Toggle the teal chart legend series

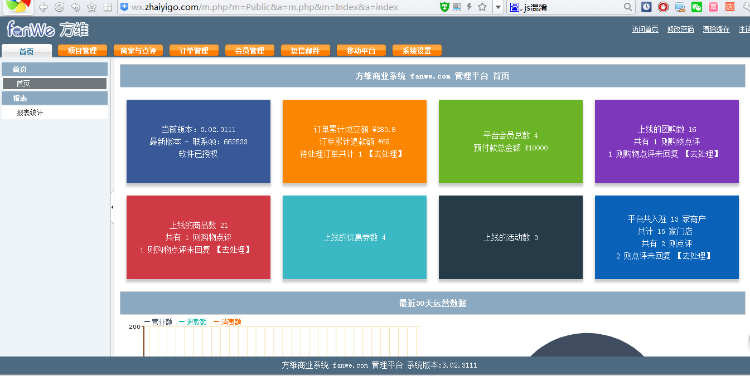[193, 322]
